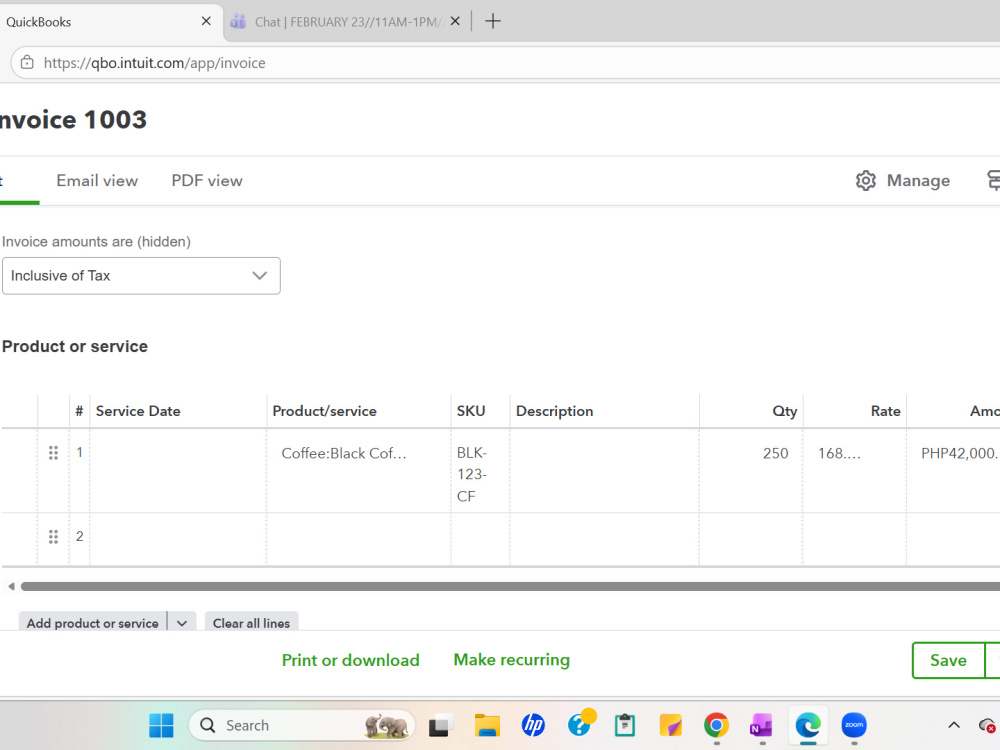Click the Product/service cell in row 2
The width and height of the screenshot is (1000, 750).
tap(358, 539)
